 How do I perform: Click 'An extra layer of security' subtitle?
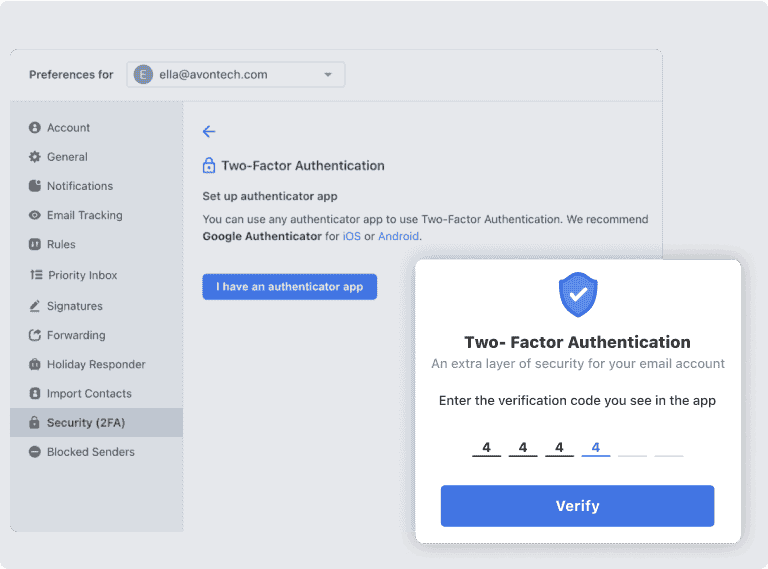tap(578, 364)
